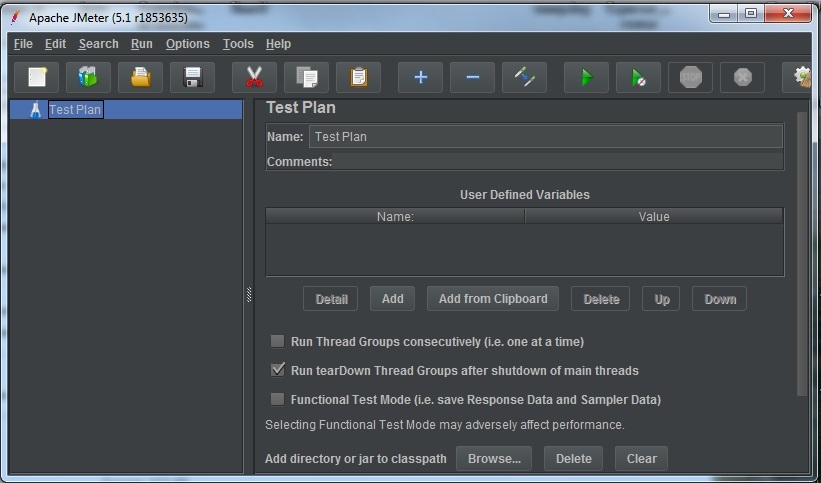821x483 pixels.
Task: Open the File menu
Action: pyautogui.click(x=23, y=44)
